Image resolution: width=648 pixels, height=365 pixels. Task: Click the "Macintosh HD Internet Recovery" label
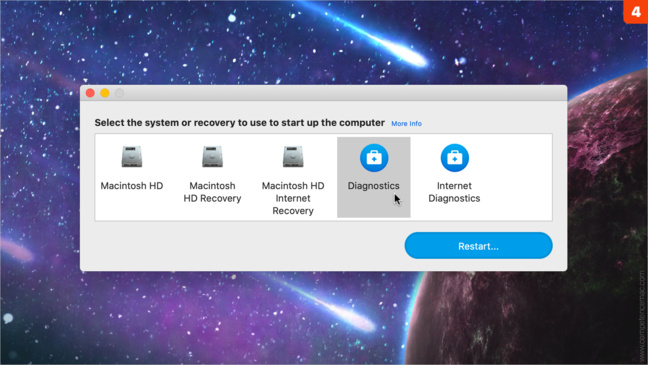(293, 198)
